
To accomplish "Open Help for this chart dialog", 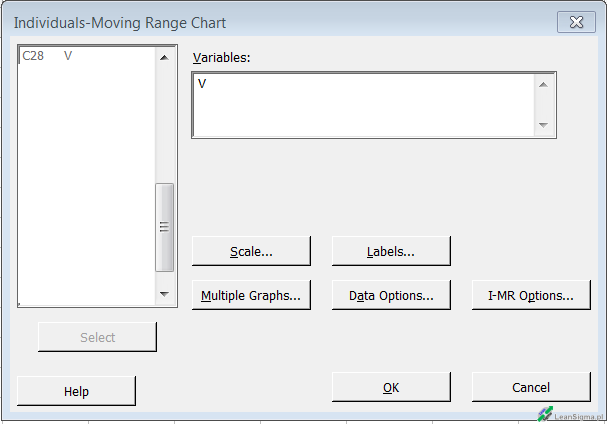I will 76,391.
